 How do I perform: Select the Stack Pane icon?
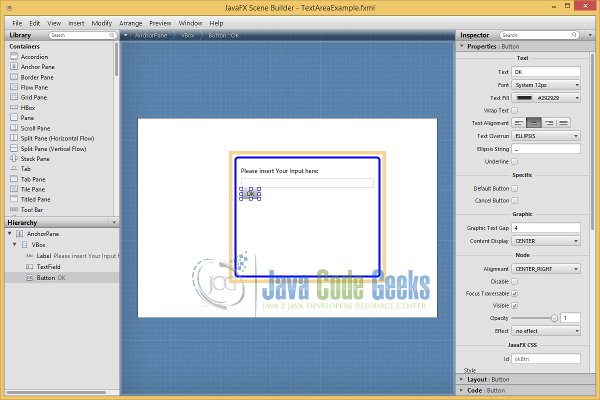(14, 158)
